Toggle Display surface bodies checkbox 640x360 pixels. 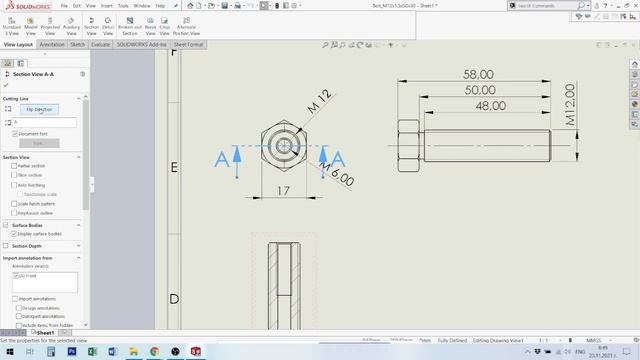click(14, 234)
